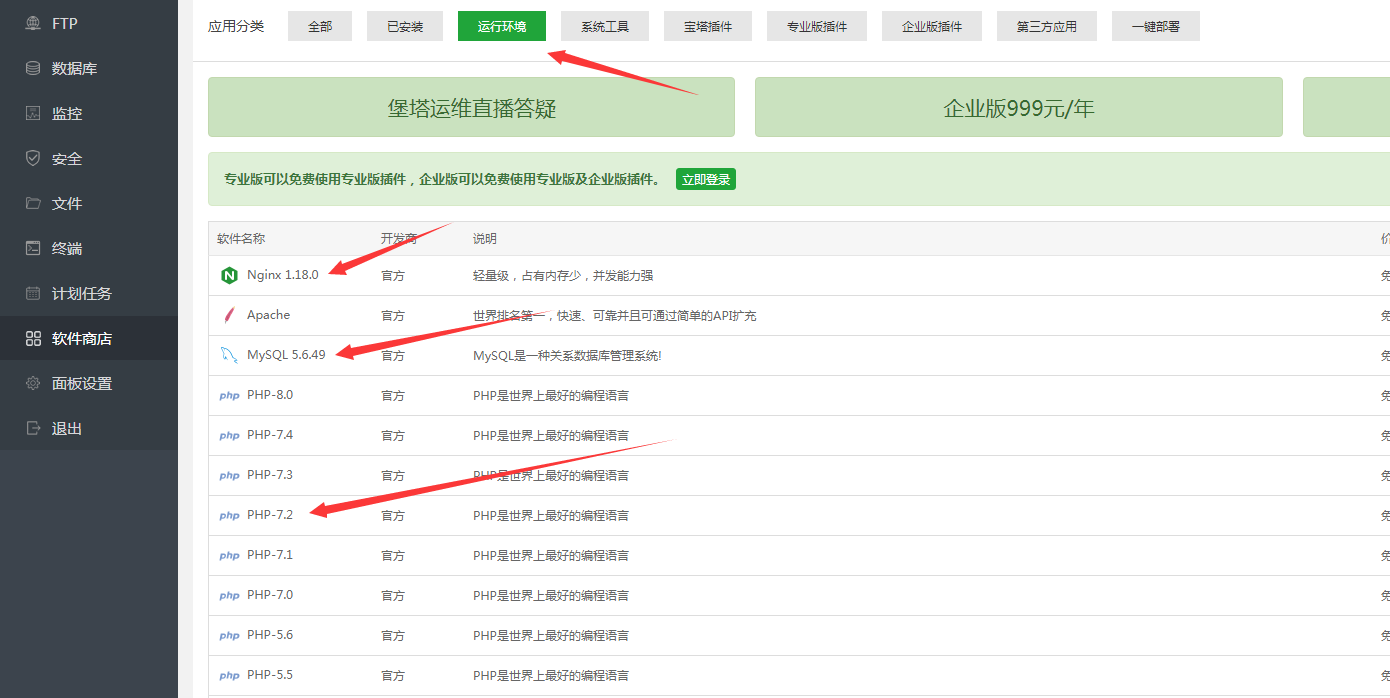Screen dimensions: 1390x698
Task: Click the php logo beside PHP-7.2
Action: pos(229,516)
